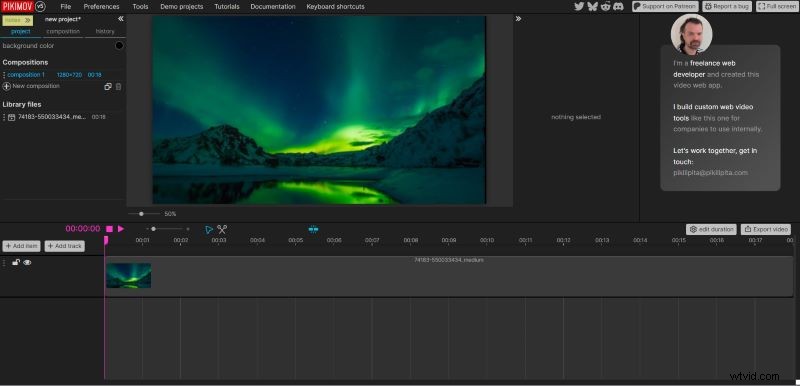Click the PIKIMOV logo
This screenshot has height=386, width=800.
pos(17,7)
